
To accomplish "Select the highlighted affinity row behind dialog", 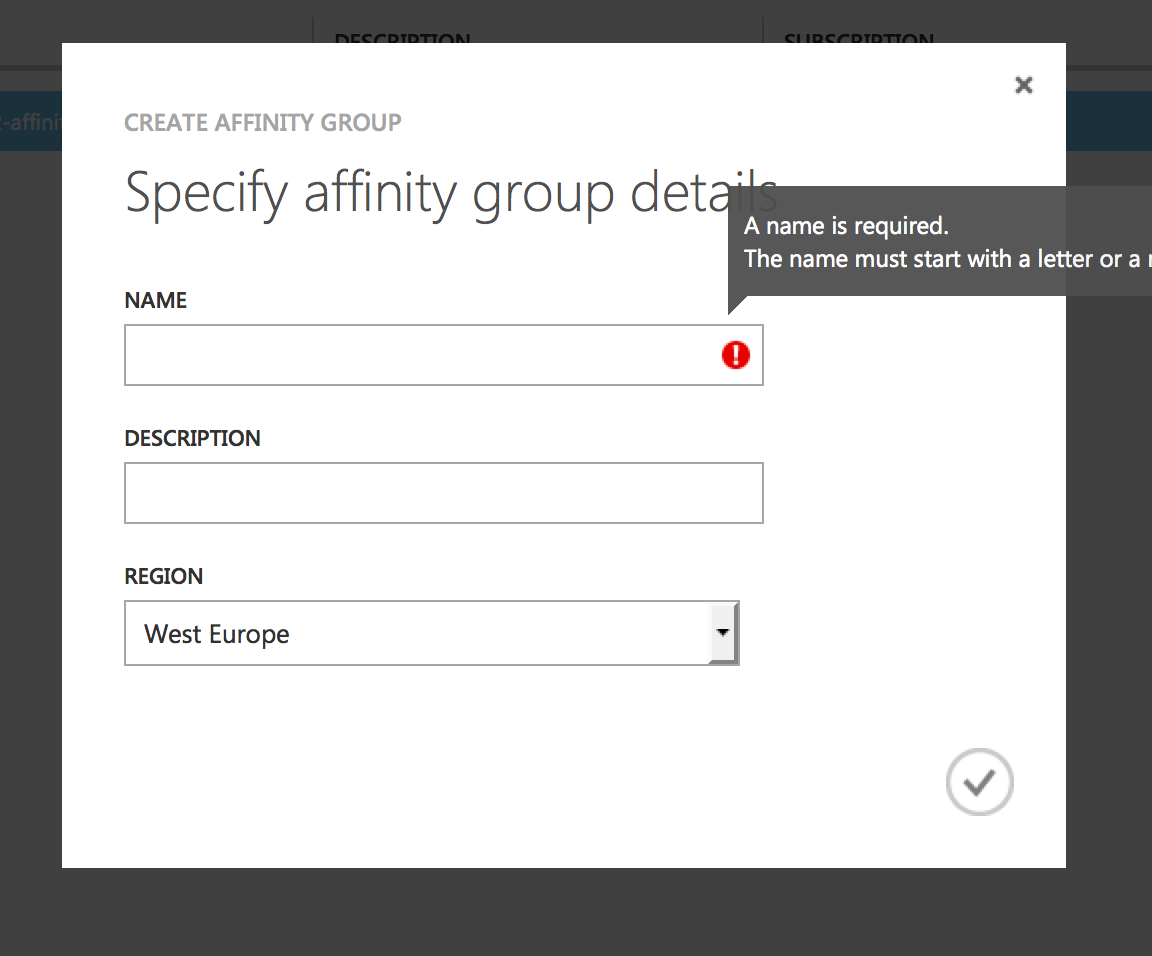I will (x=30, y=122).
